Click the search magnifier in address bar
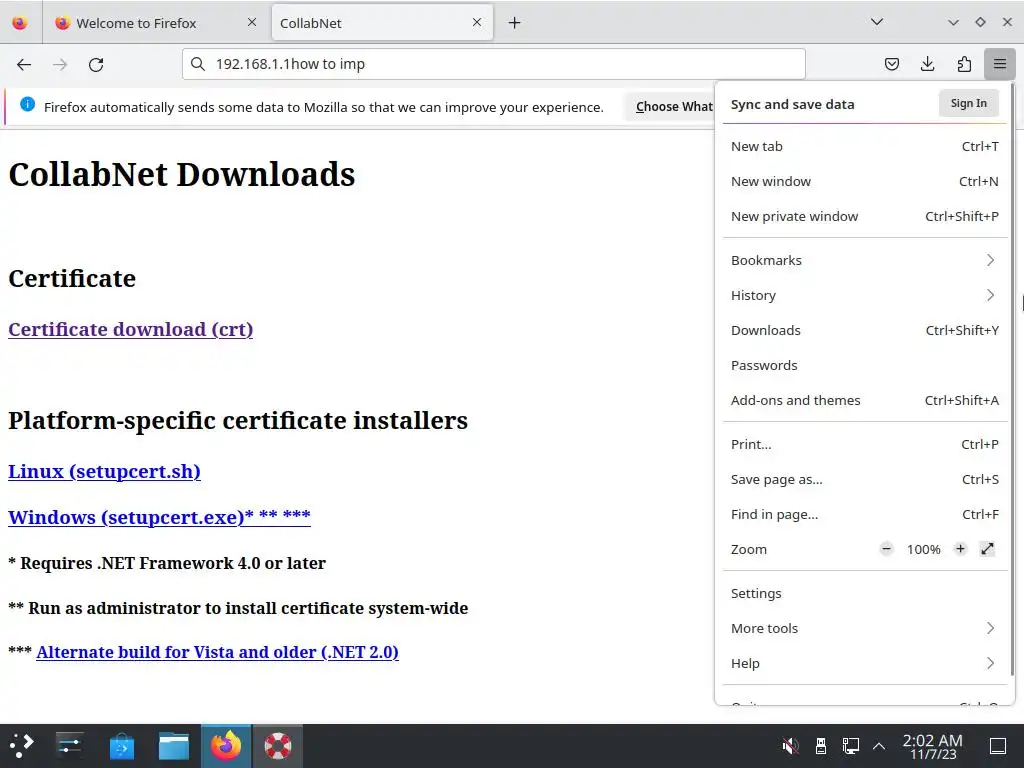This screenshot has width=1024, height=768. [x=197, y=64]
